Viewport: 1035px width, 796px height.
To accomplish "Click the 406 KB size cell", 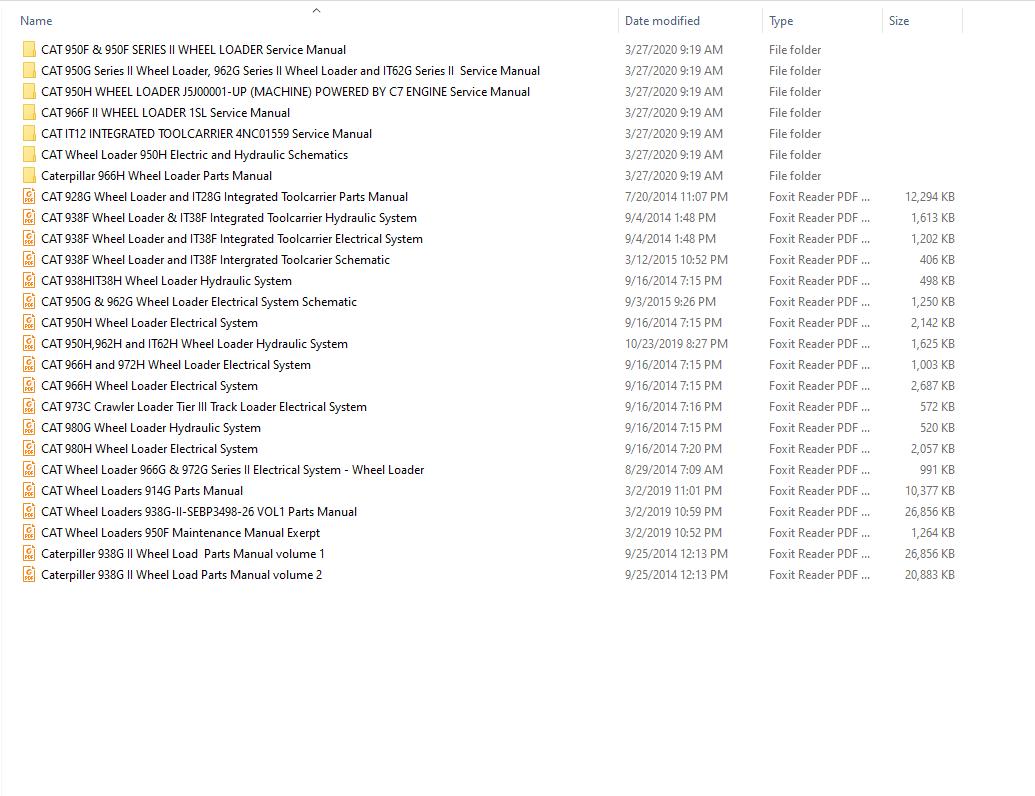I will click(937, 260).
